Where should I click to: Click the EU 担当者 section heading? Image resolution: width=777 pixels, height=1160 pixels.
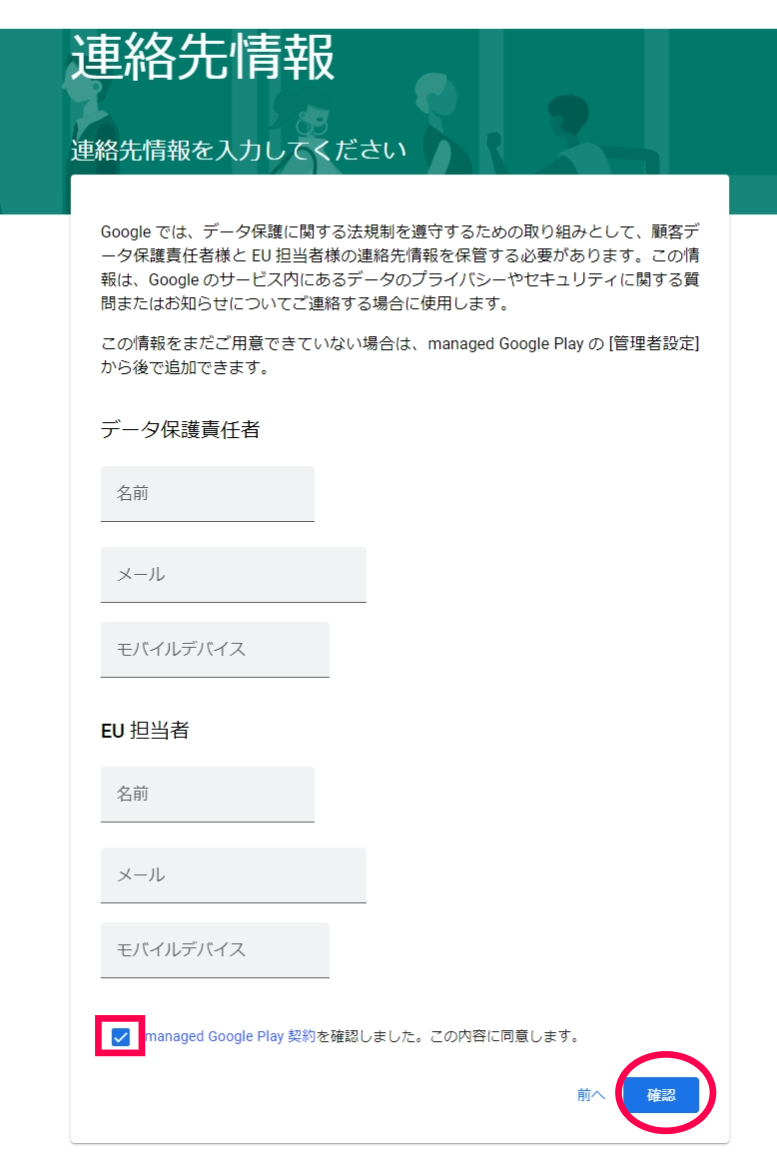(x=145, y=730)
